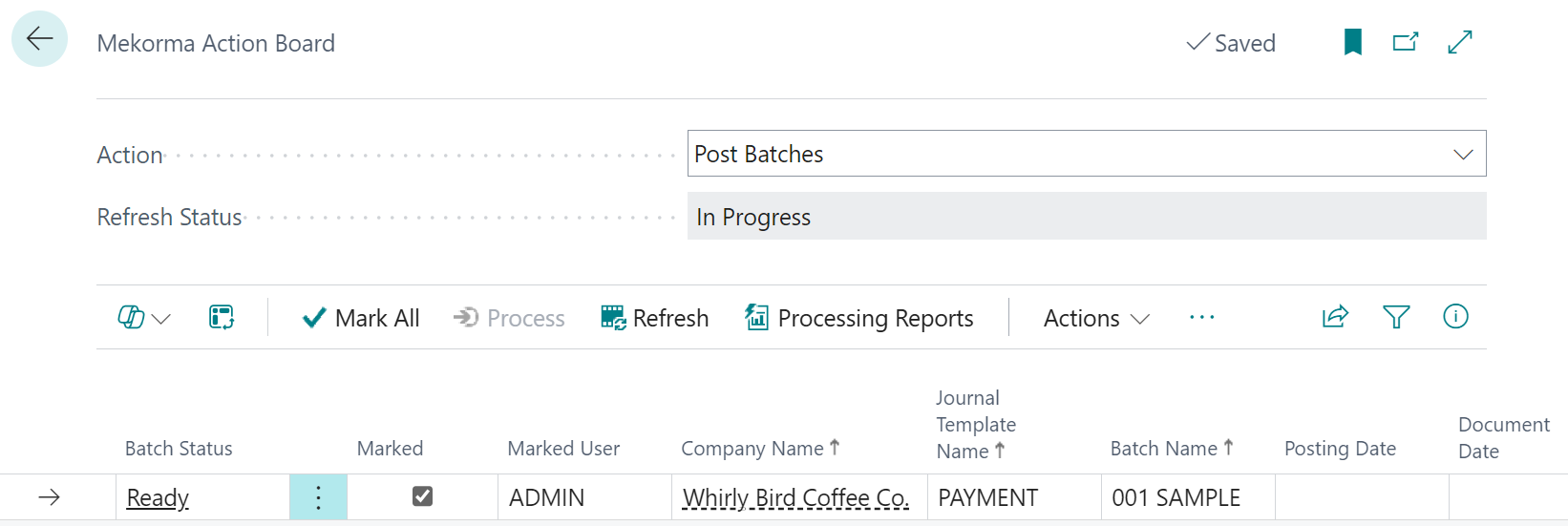Expand the Action dropdown showing Post Batches
The image size is (1568, 526).
[x=1462, y=155]
